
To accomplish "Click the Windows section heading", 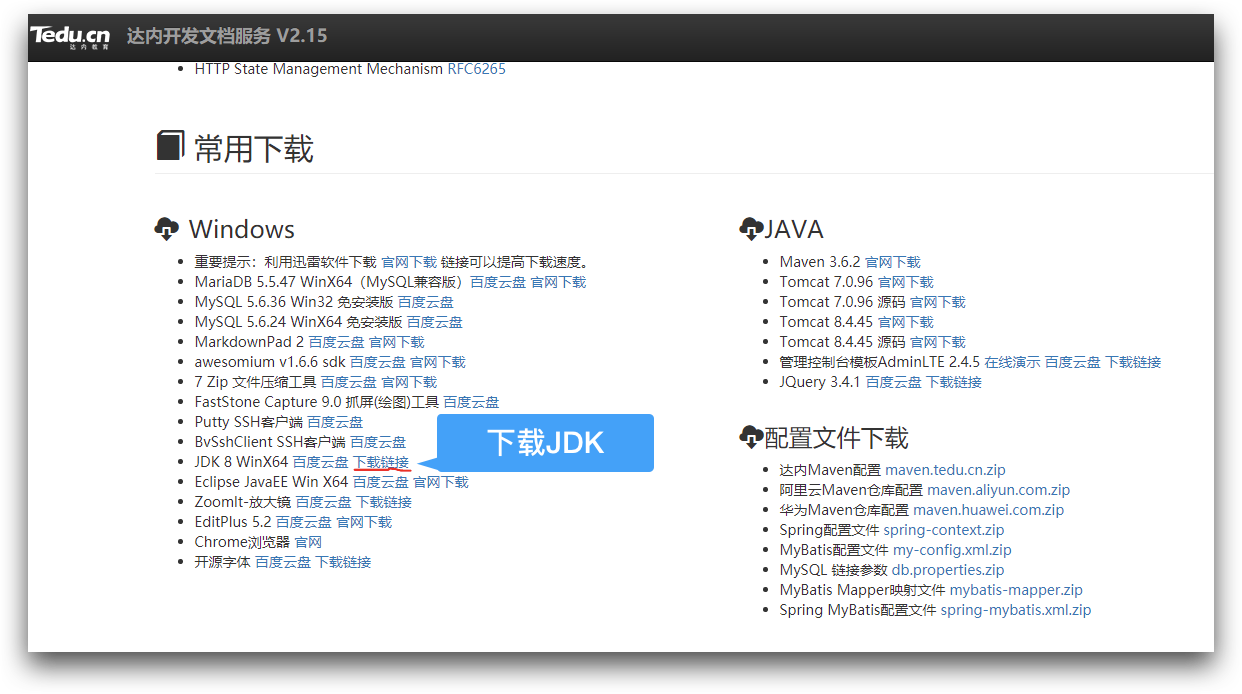I will click(x=242, y=229).
